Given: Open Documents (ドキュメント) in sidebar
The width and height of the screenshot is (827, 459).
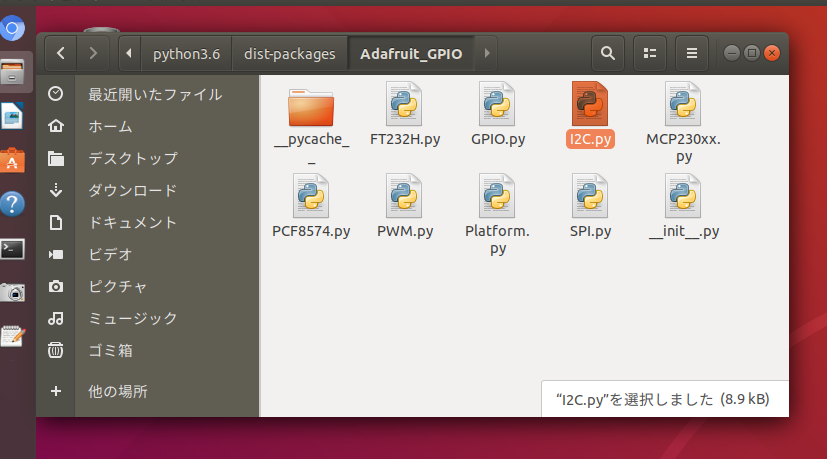Looking at the screenshot, I should coord(133,223).
